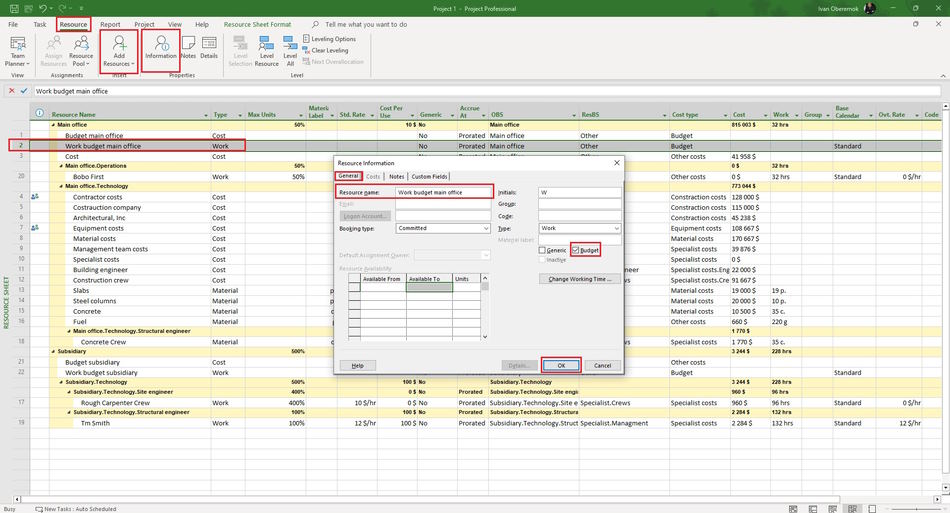Open the Cost type column filter dropdown
The image size is (950, 513).
725,115
